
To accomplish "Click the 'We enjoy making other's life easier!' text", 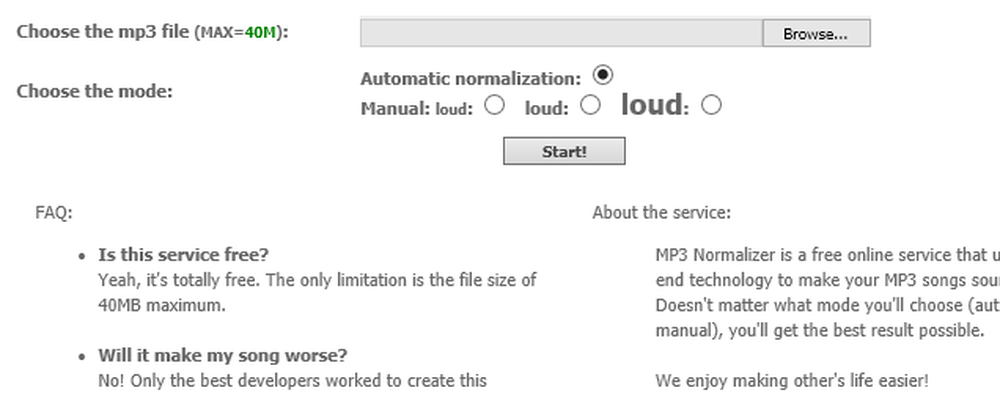I will coord(792,380).
